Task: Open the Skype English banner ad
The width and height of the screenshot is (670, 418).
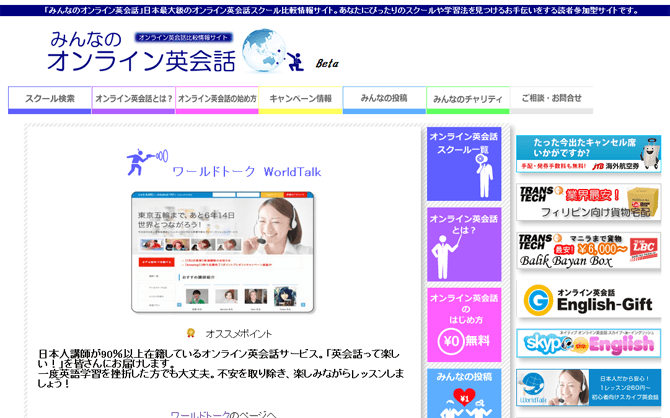Action: tap(588, 343)
